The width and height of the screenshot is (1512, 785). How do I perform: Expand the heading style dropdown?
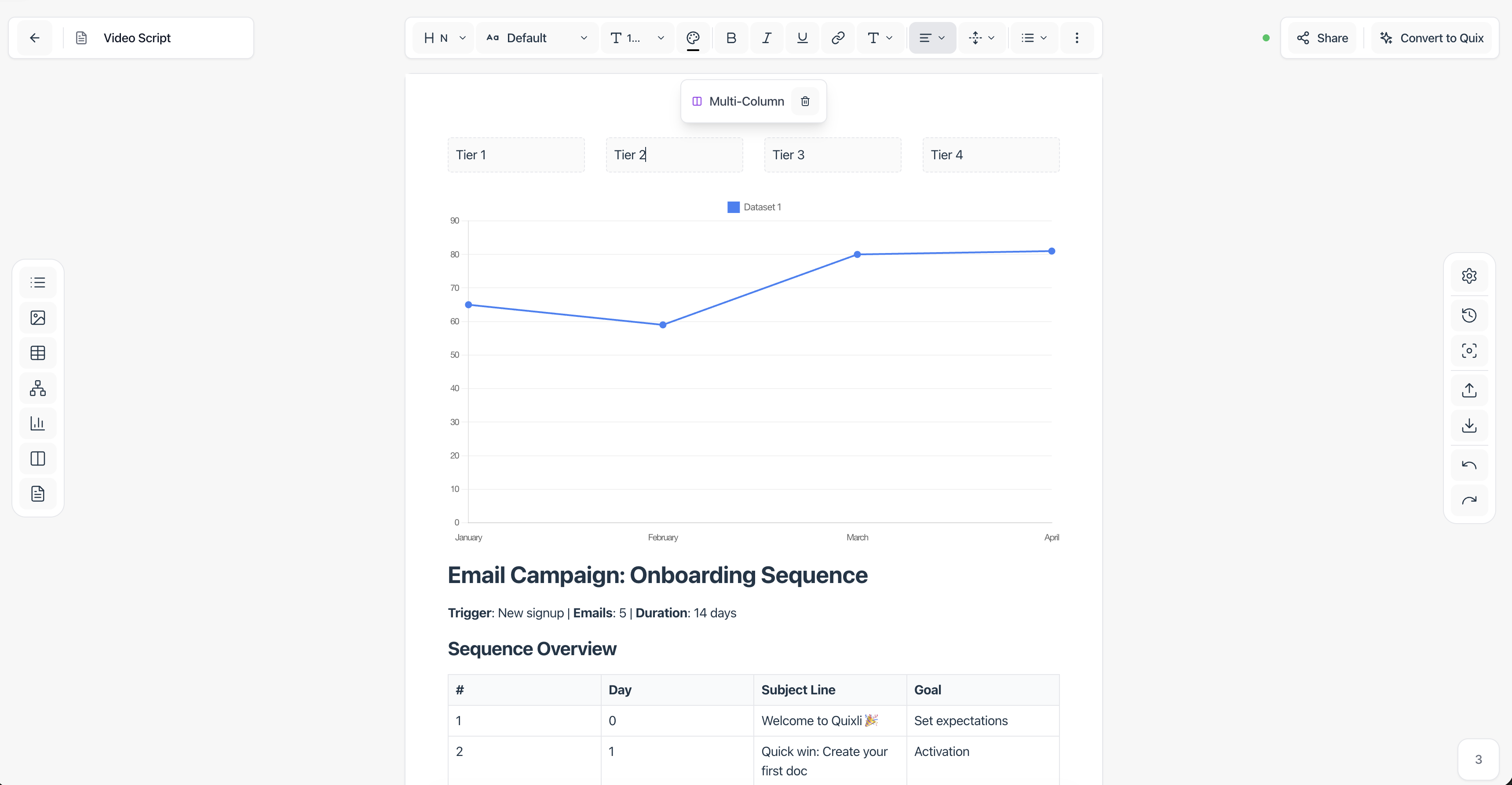coord(444,37)
